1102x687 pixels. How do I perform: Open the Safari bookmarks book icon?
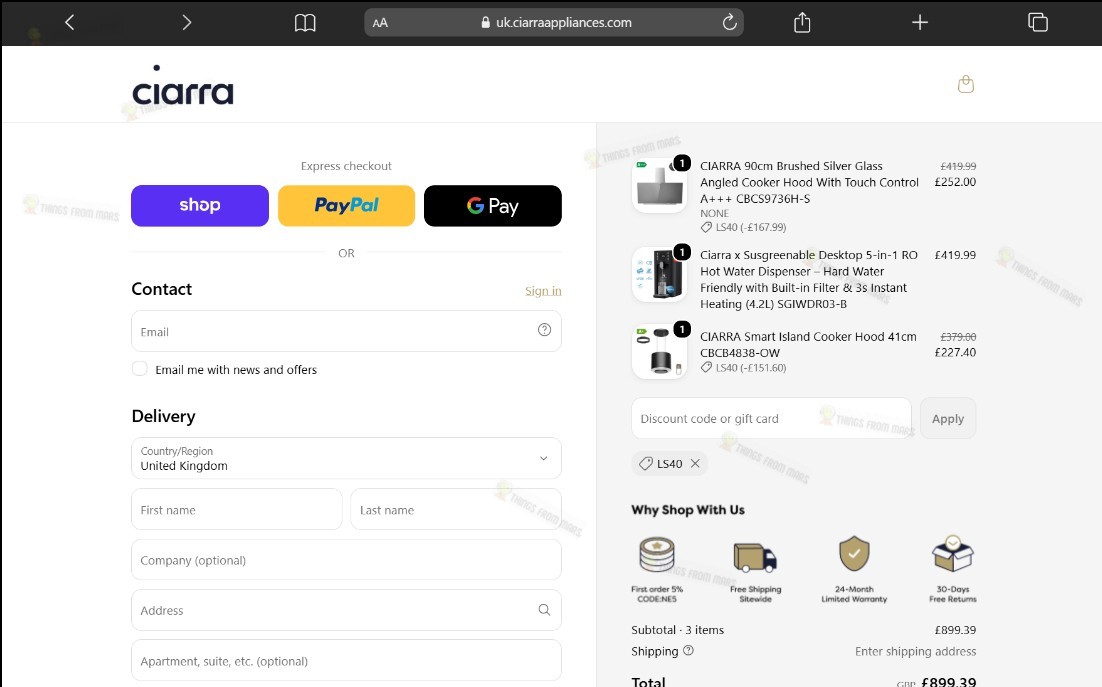(x=305, y=23)
